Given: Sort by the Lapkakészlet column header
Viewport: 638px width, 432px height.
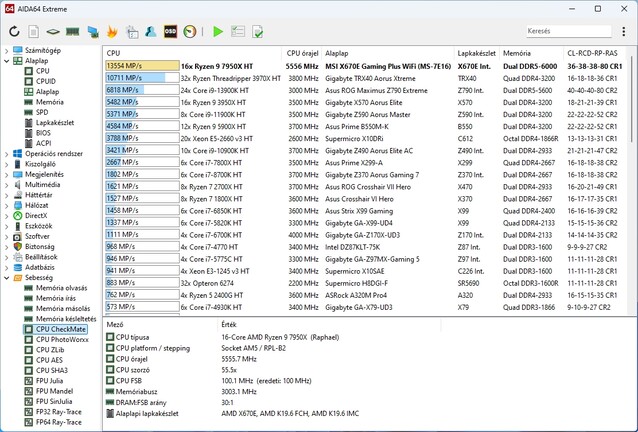Looking at the screenshot, I should click(477, 53).
